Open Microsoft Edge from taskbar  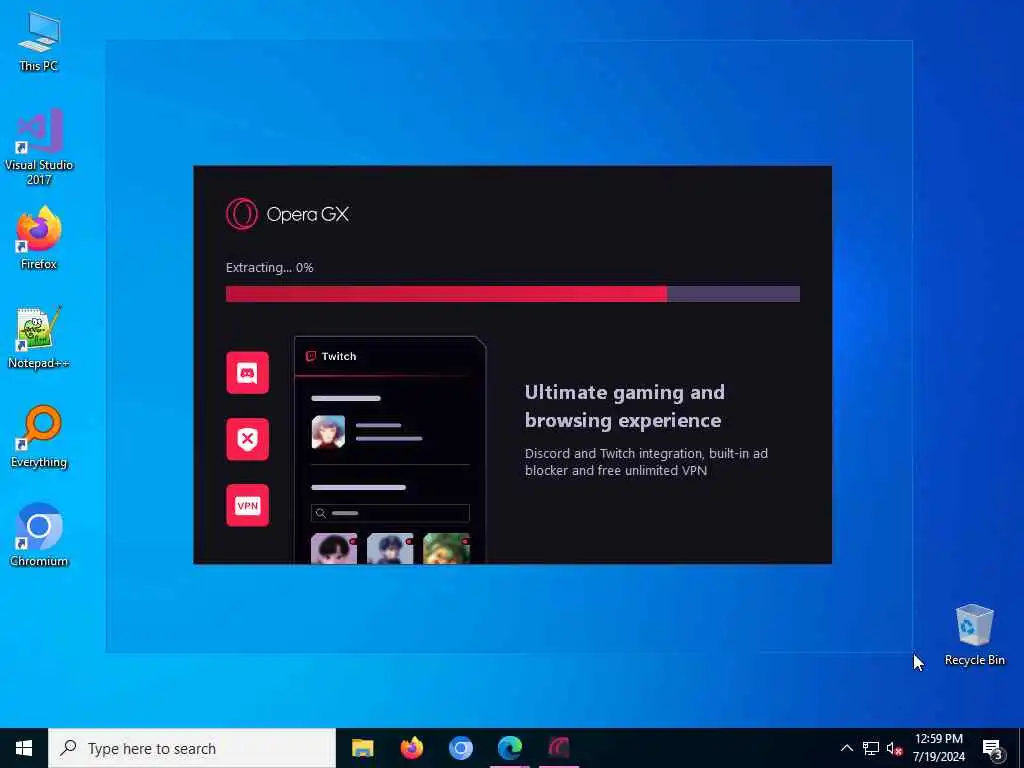509,748
